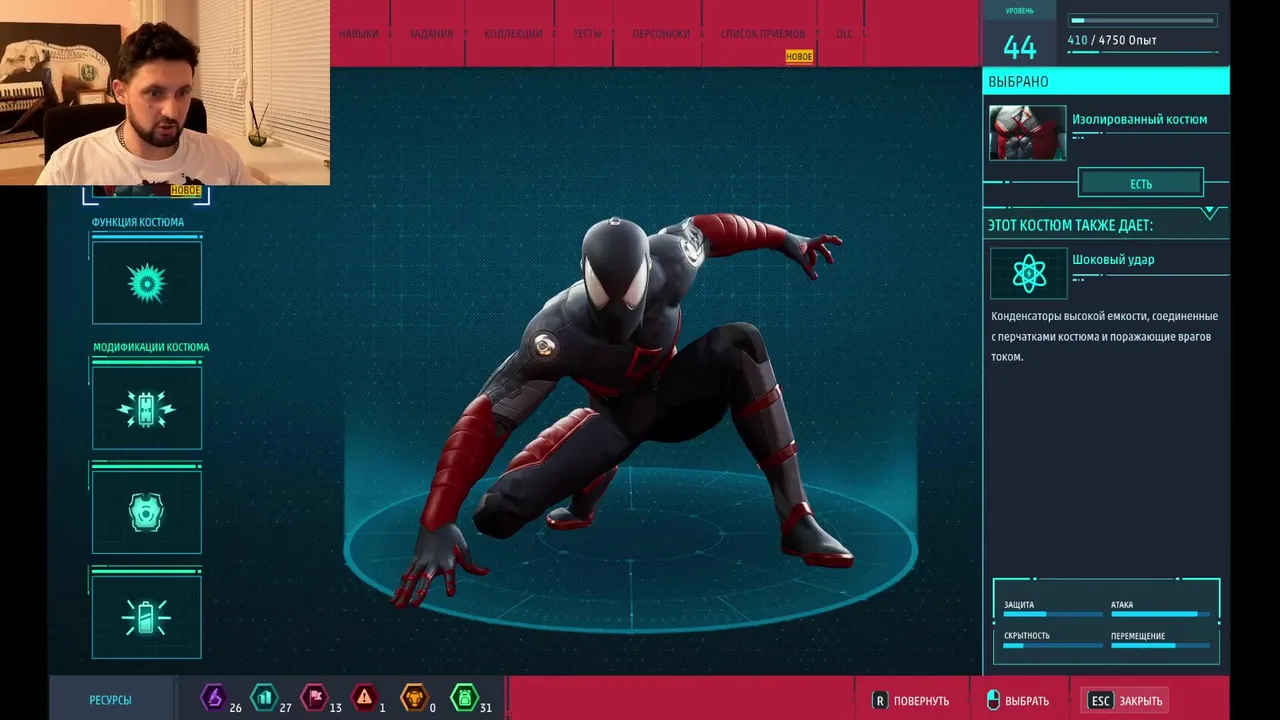Click the Изолированный костюм title text
Image resolution: width=1280 pixels, height=720 pixels.
coord(1139,119)
